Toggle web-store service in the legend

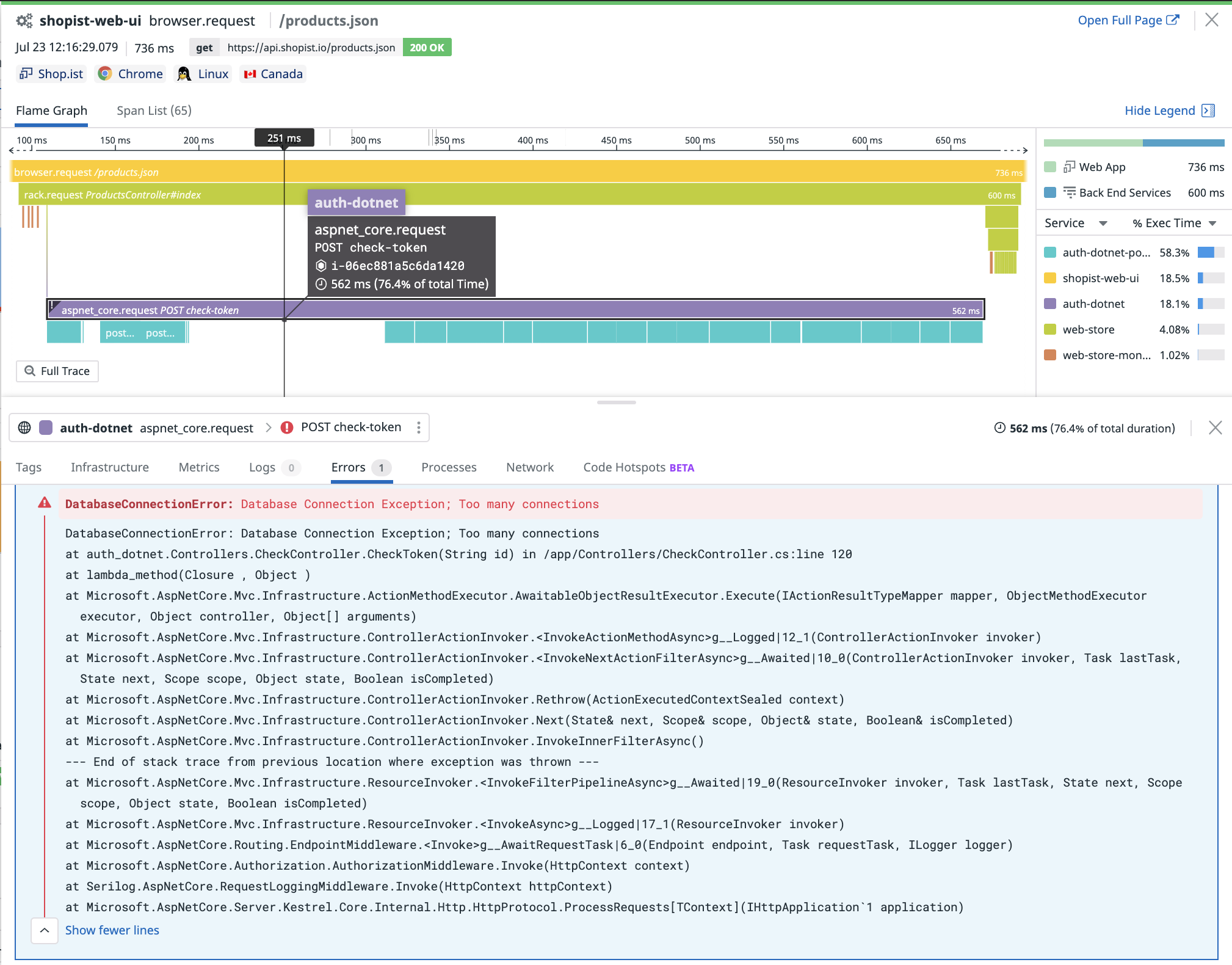click(x=1050, y=329)
